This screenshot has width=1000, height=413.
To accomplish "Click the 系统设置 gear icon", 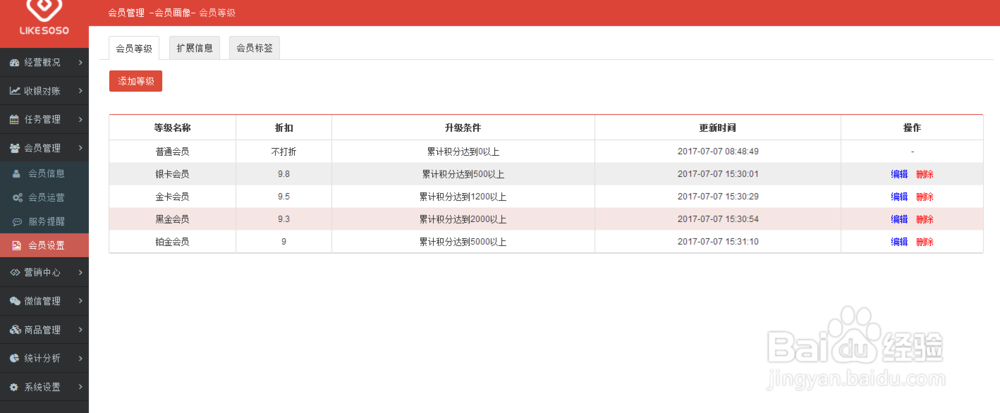I will coord(15,387).
